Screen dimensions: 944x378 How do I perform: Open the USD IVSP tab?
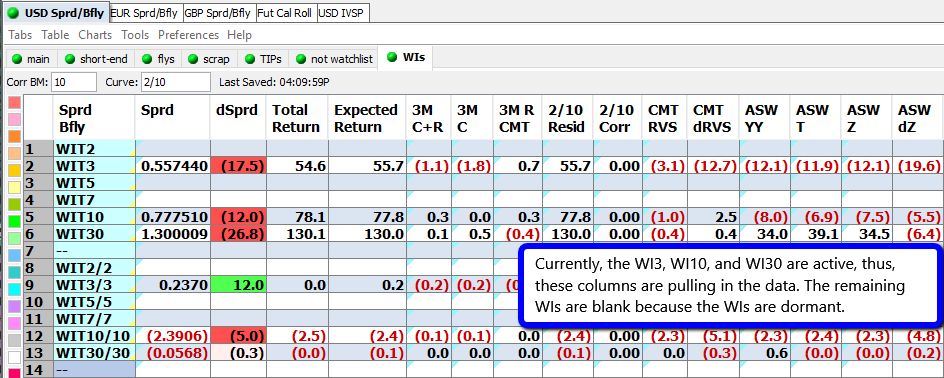click(343, 13)
